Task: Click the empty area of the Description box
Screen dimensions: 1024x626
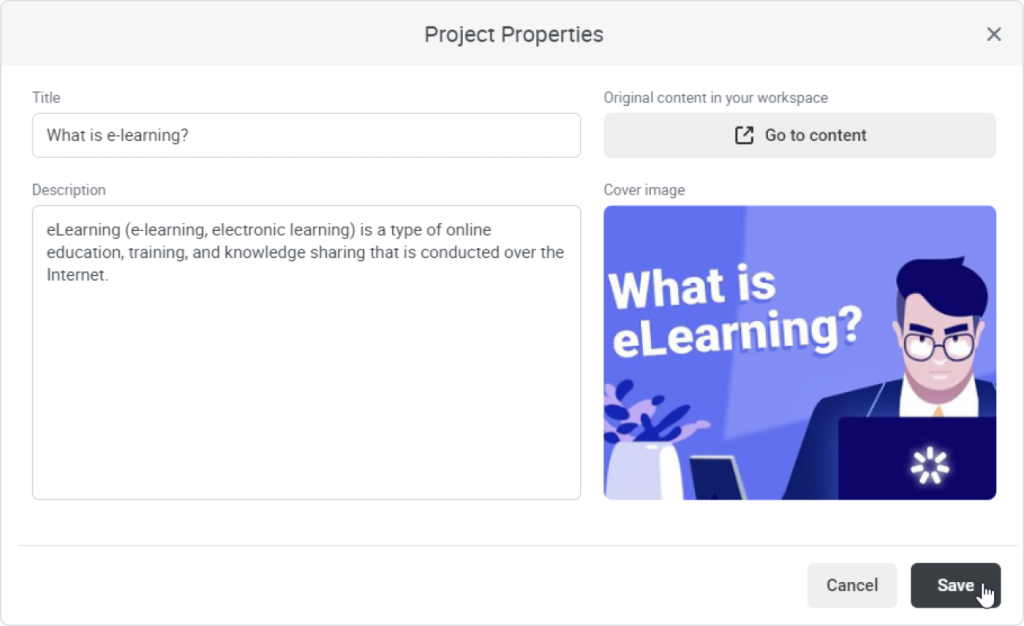Action: 306,400
